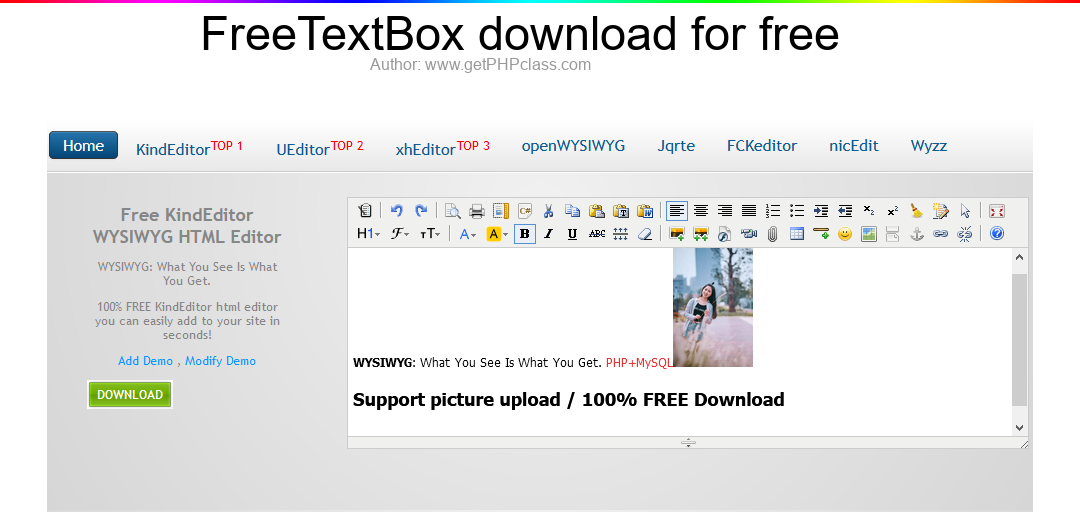Insert Flash with the flash icon
This screenshot has height=527, width=1080.
point(725,234)
